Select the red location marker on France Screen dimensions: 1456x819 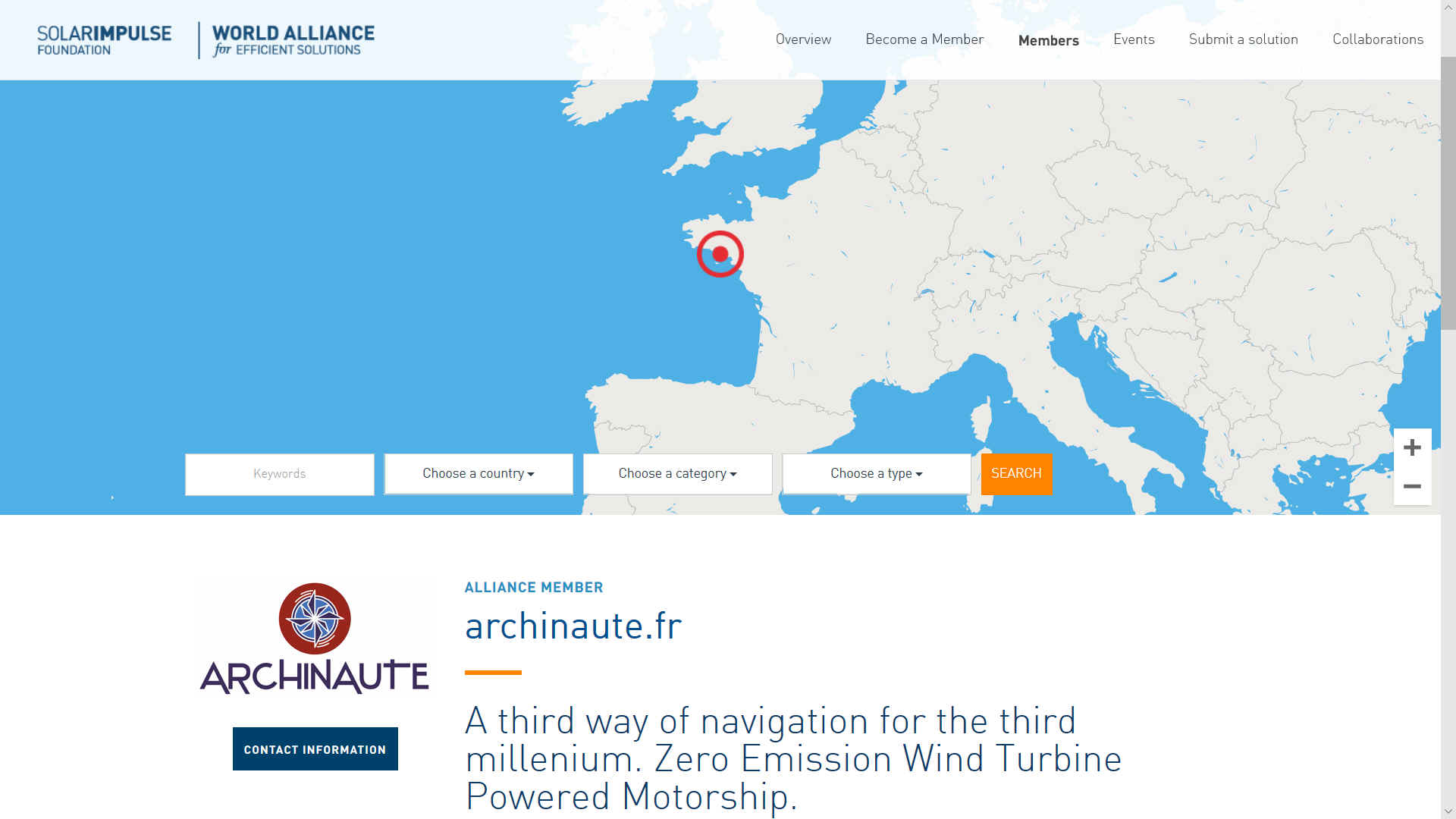point(720,254)
